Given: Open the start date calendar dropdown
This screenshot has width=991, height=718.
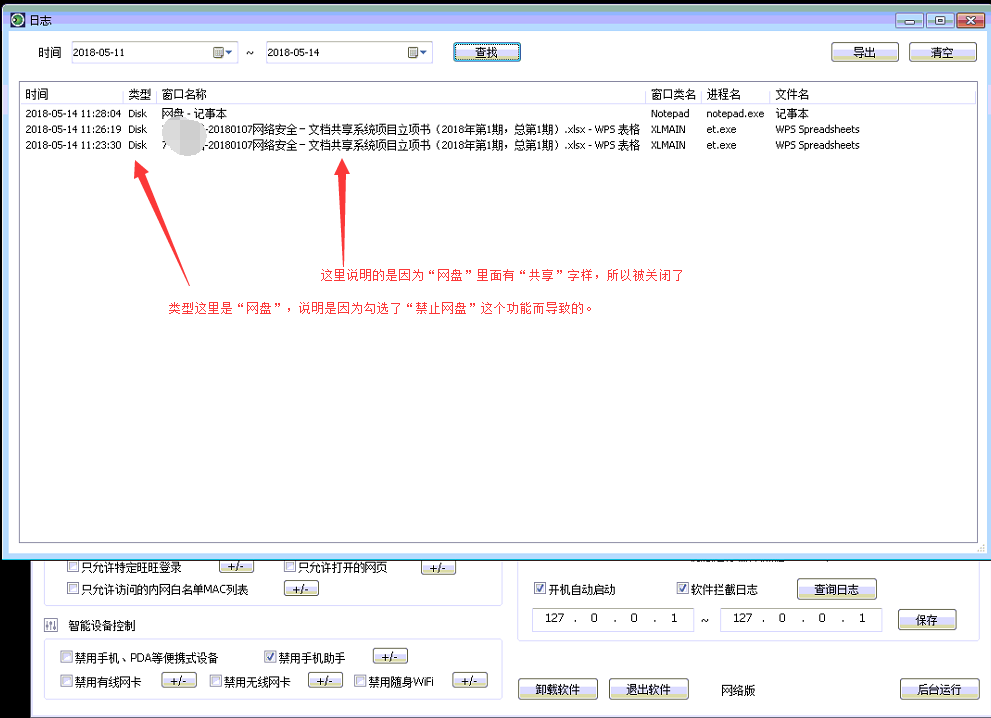Looking at the screenshot, I should (222, 53).
